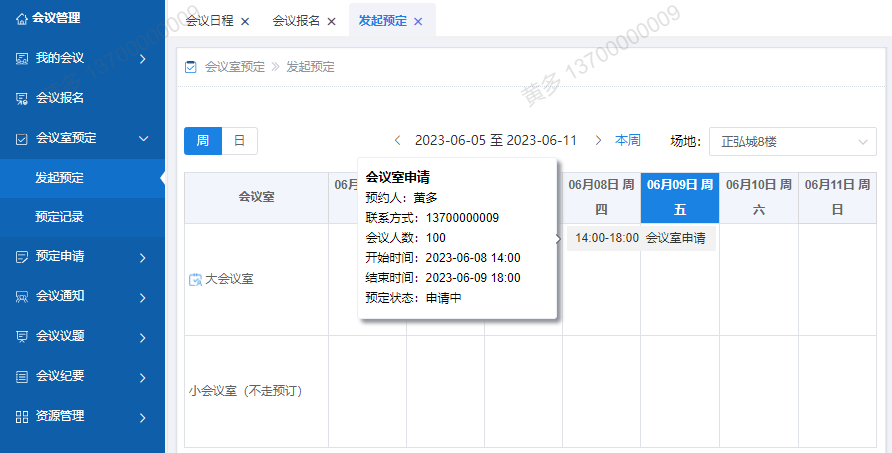Click the 大会议室 booking icon
The image size is (892, 453).
point(195,279)
